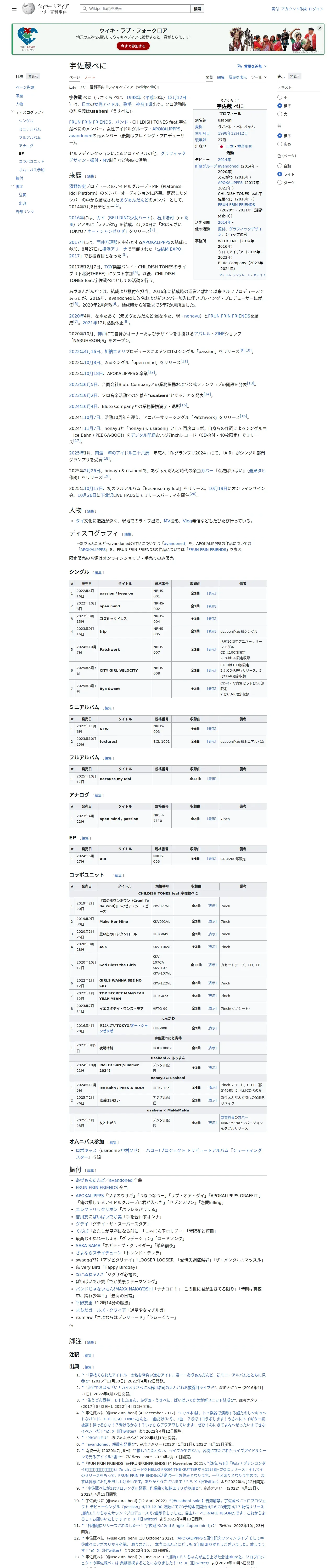Go to コラボユニット in contents sidebar

pyautogui.click(x=32, y=161)
